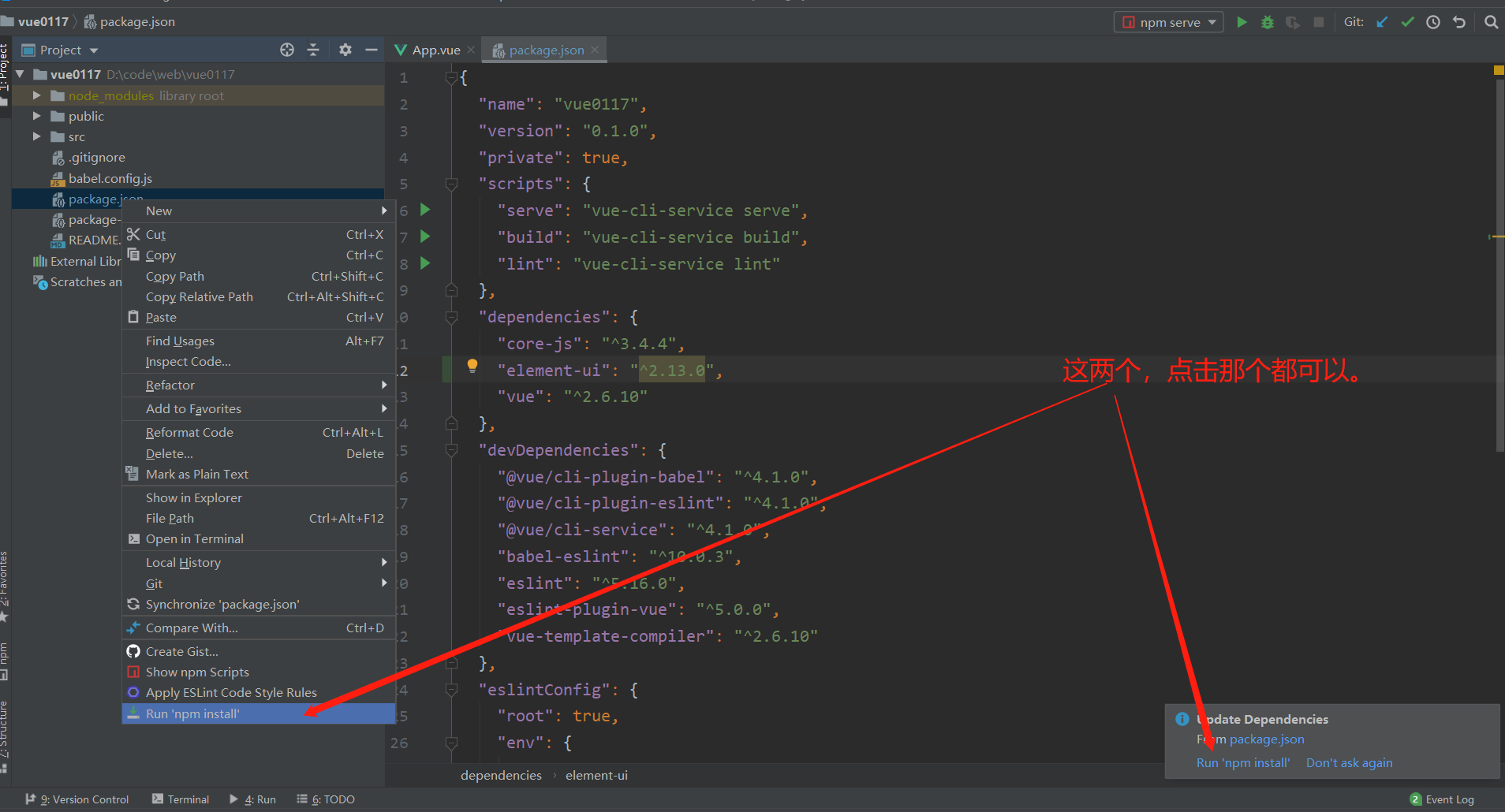Select .gitignore in project tree
Screen dimensions: 1505x812
point(96,157)
